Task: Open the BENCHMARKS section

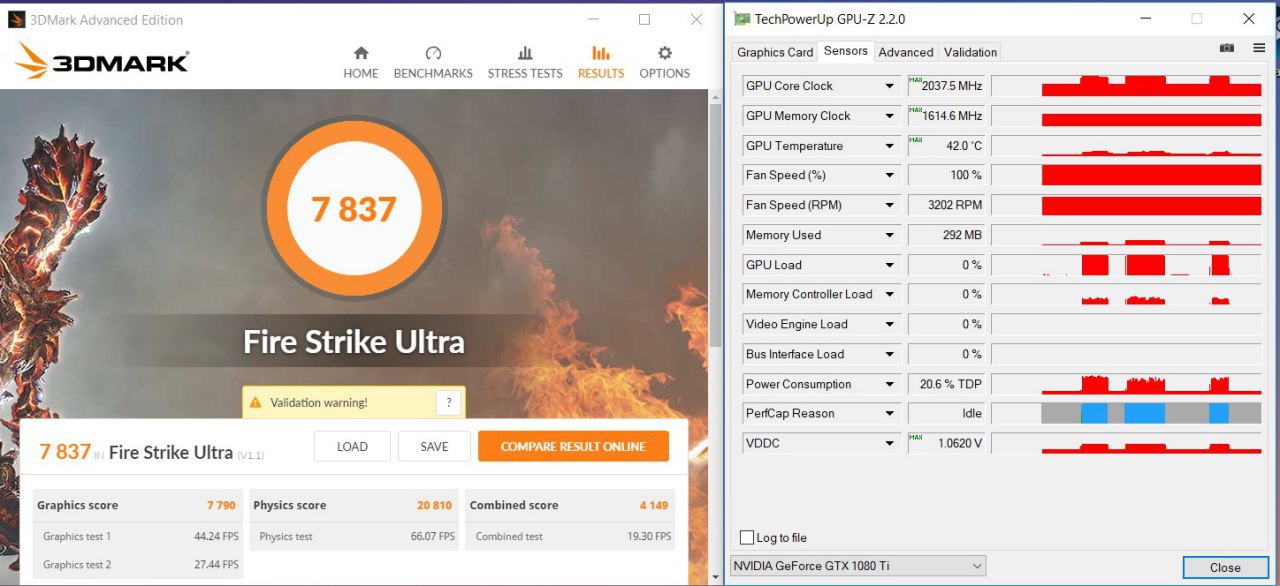Action: 433,62
